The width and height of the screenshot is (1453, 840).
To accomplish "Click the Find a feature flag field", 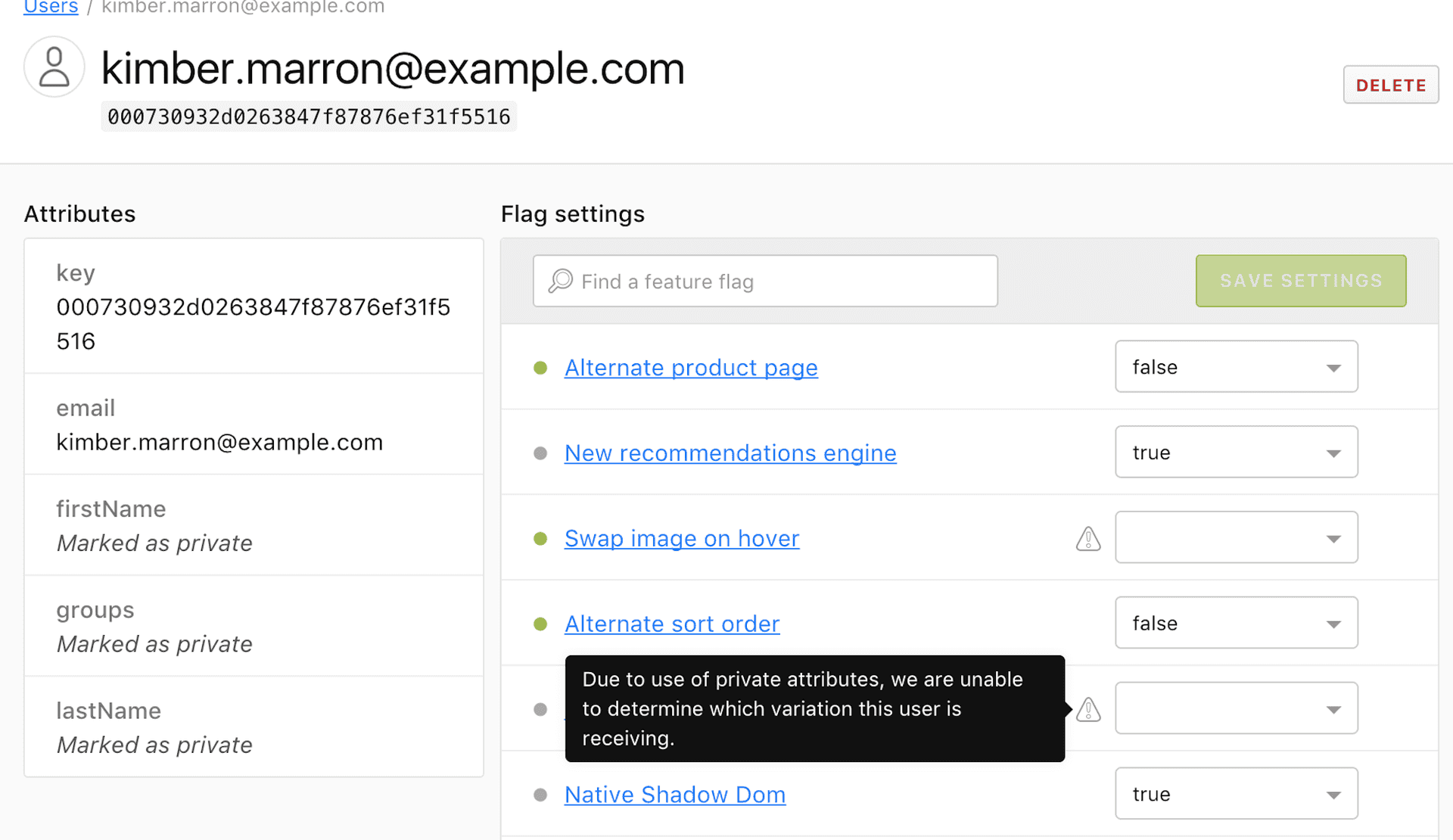I will pos(764,281).
